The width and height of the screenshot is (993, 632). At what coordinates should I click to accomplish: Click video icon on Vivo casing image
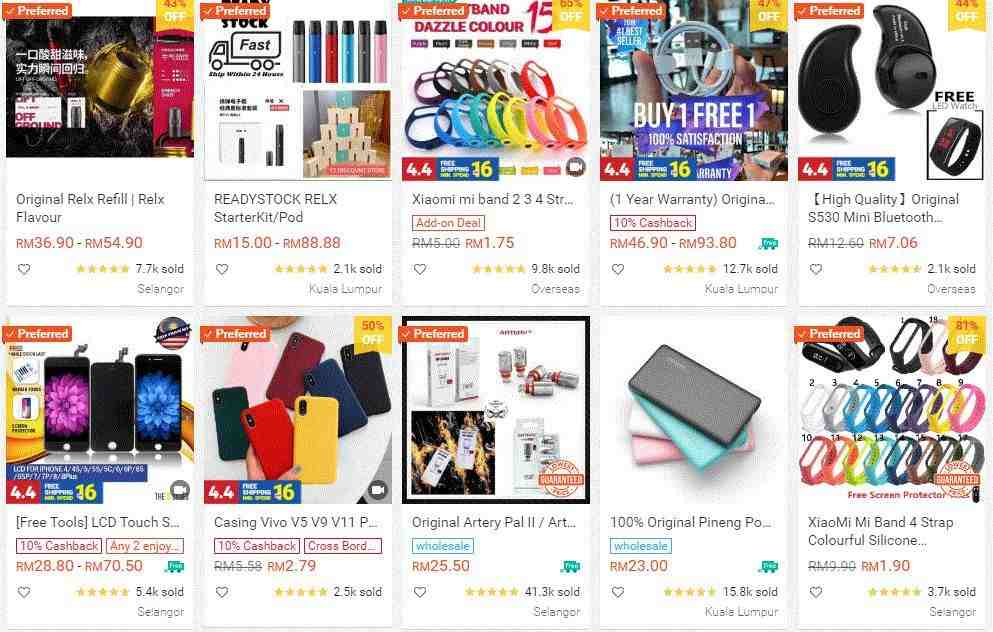click(377, 490)
